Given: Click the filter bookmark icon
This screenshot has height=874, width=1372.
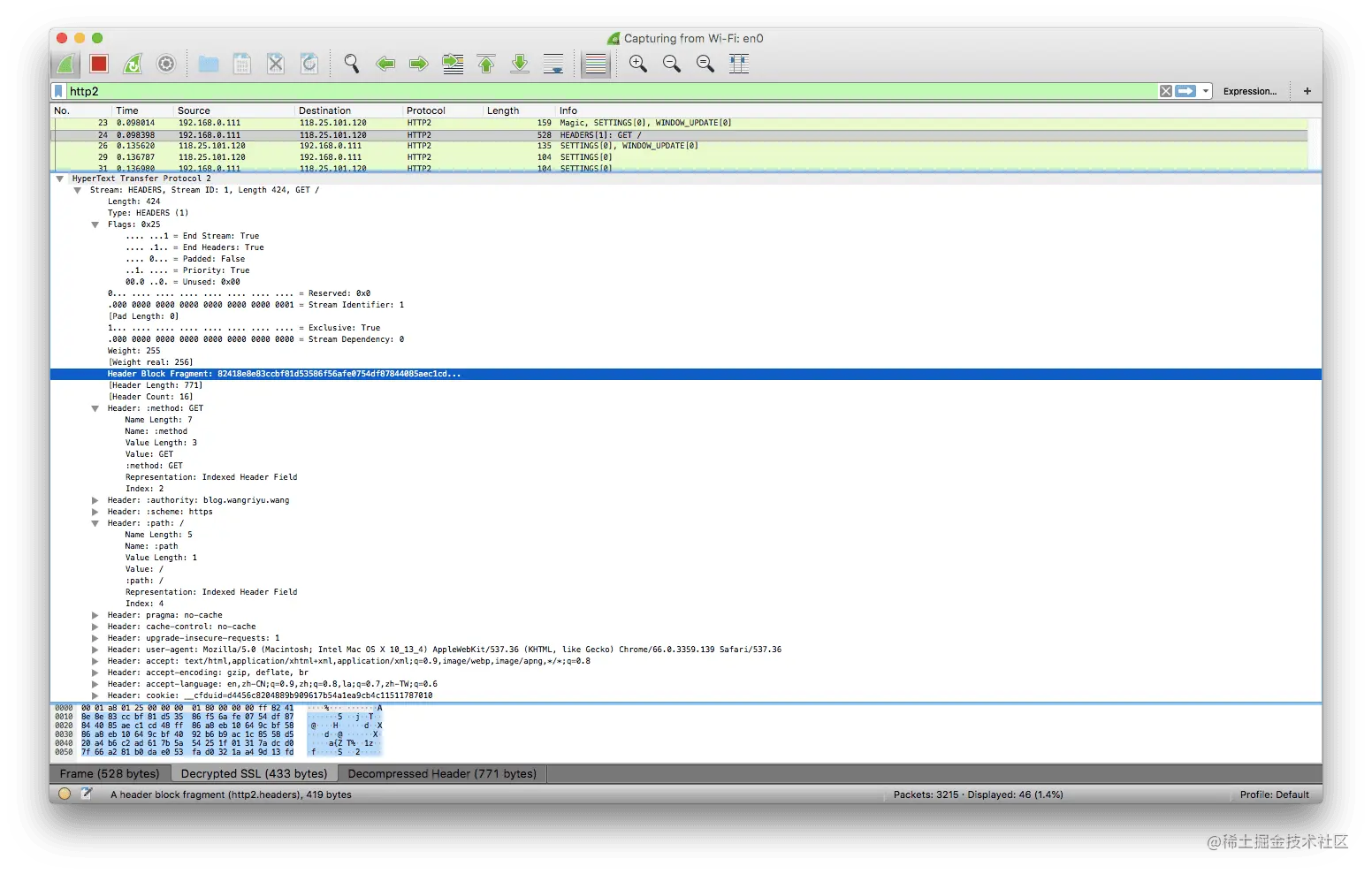Looking at the screenshot, I should click(x=59, y=91).
